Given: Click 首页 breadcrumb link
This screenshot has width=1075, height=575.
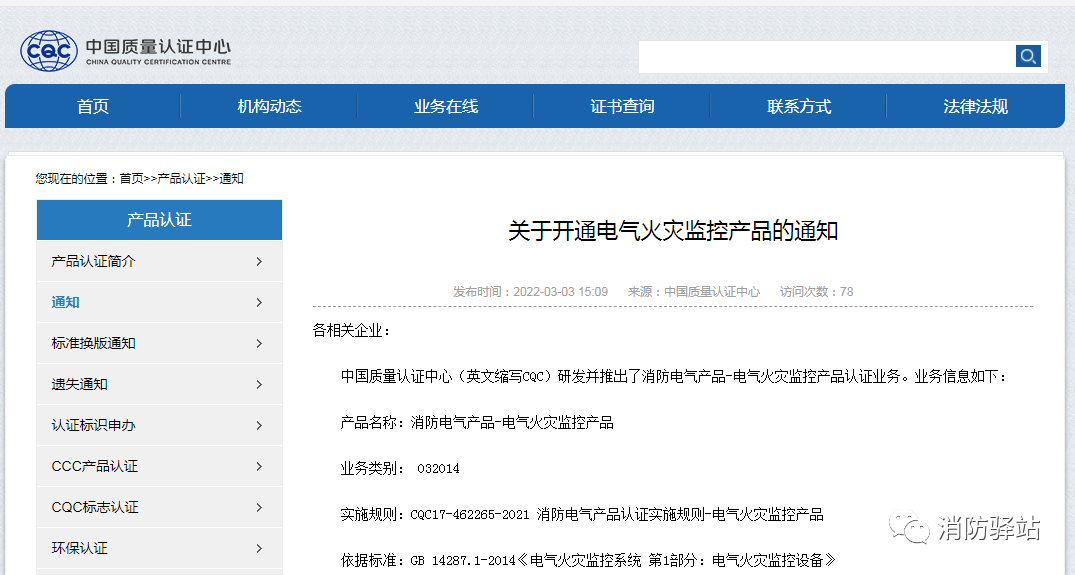Looking at the screenshot, I should 131,179.
